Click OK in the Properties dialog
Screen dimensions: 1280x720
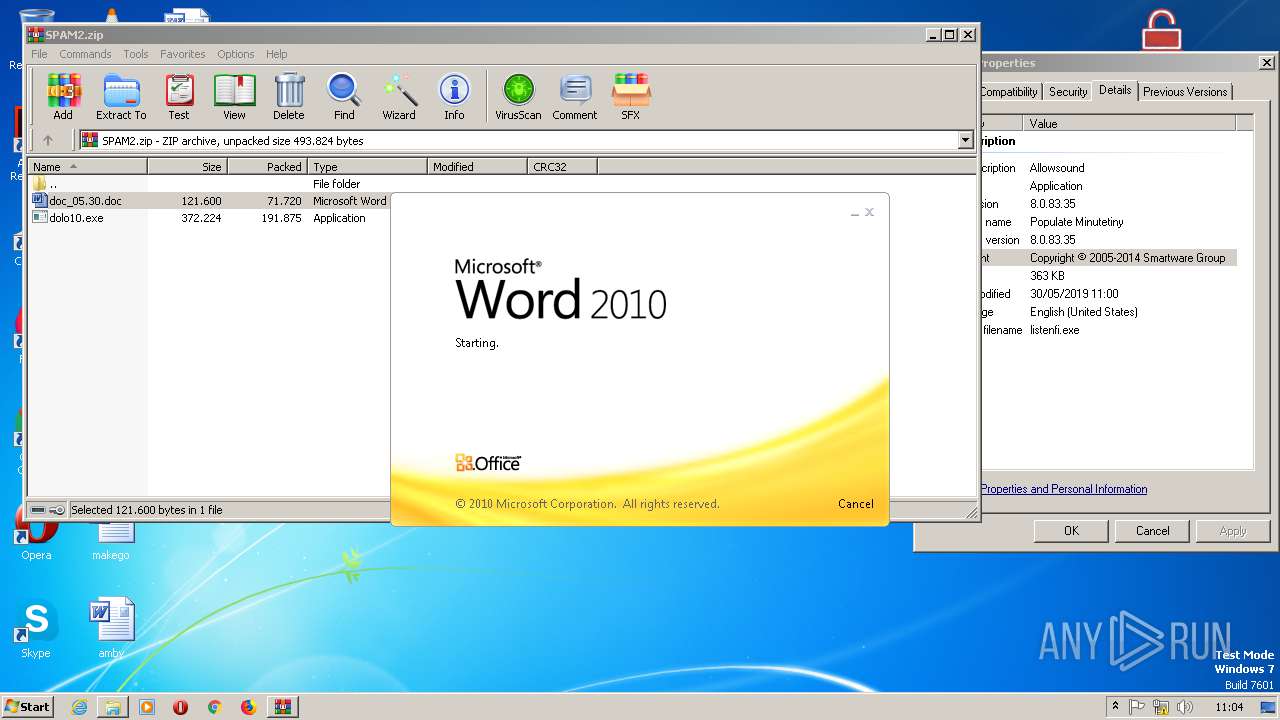(x=1071, y=530)
